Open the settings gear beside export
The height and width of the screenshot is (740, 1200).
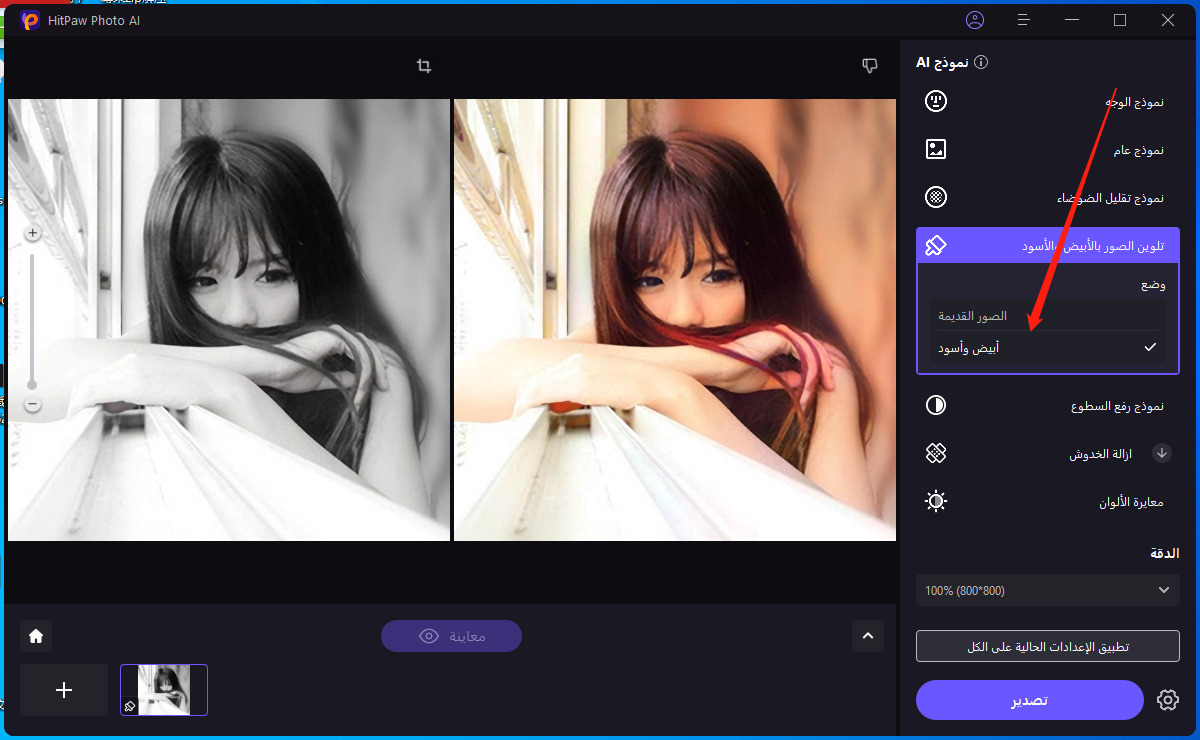tap(1167, 700)
